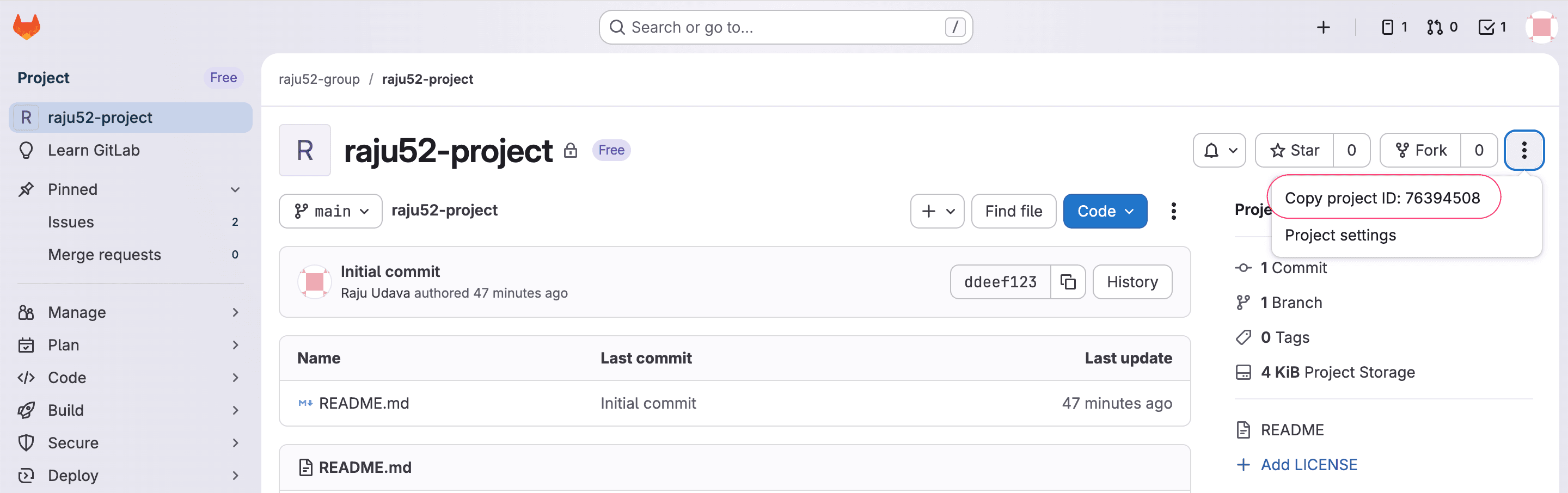Collapse the Pinned sidebar section
Screen dimensions: 1568x493
tap(235, 189)
